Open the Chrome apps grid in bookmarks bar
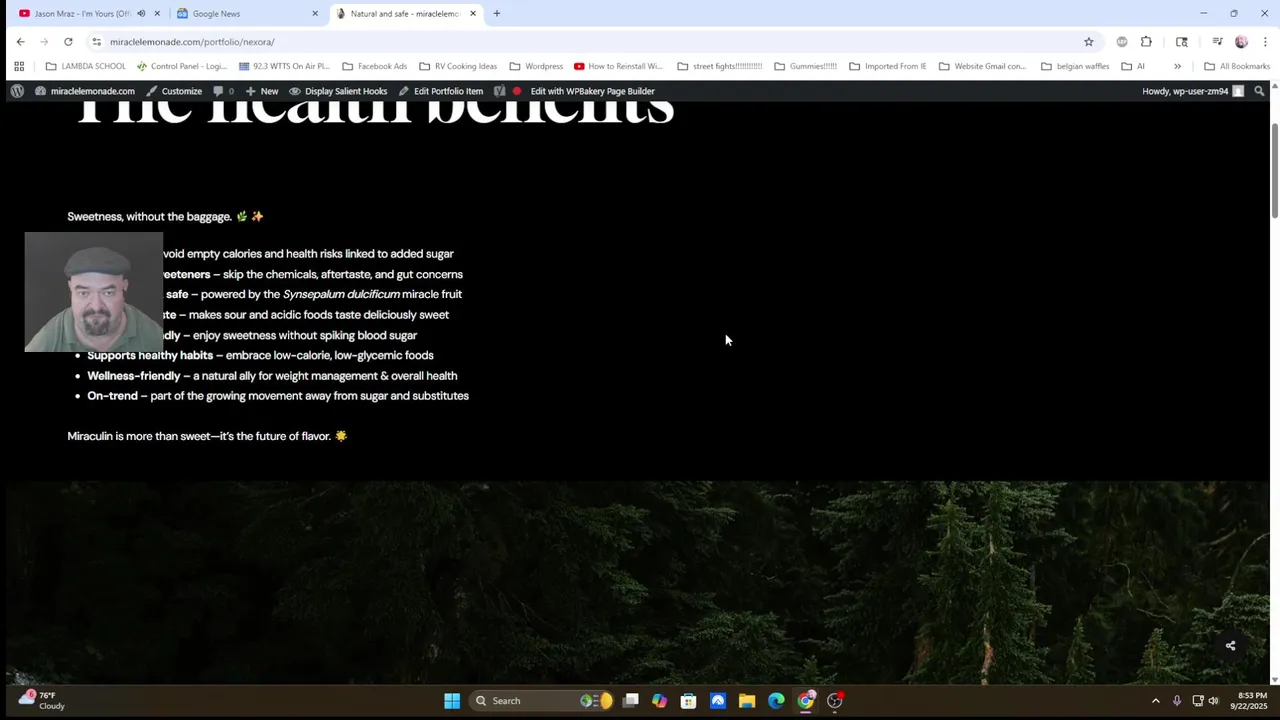The image size is (1280, 720). [19, 66]
